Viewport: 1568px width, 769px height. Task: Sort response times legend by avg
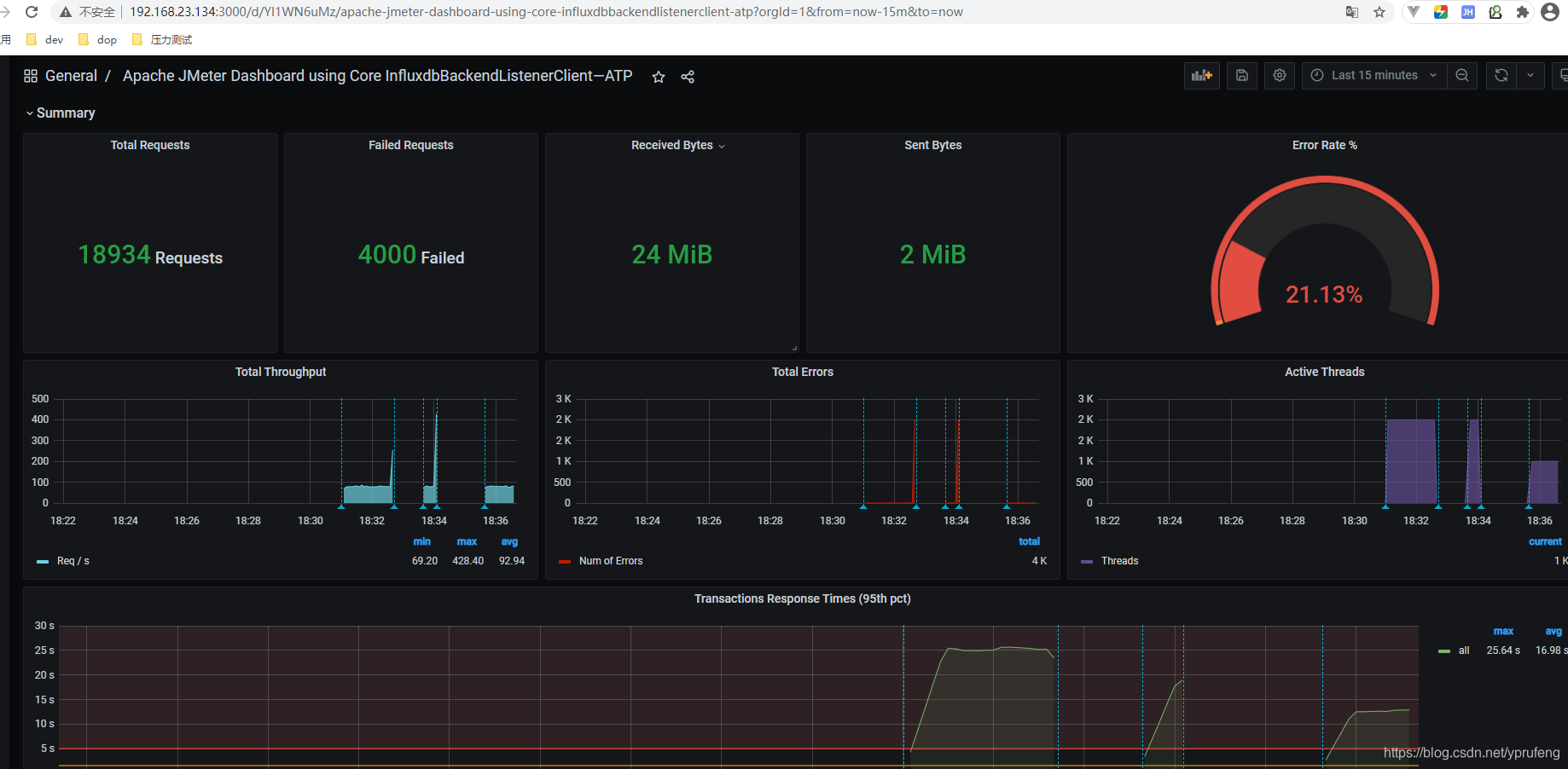[1553, 632]
